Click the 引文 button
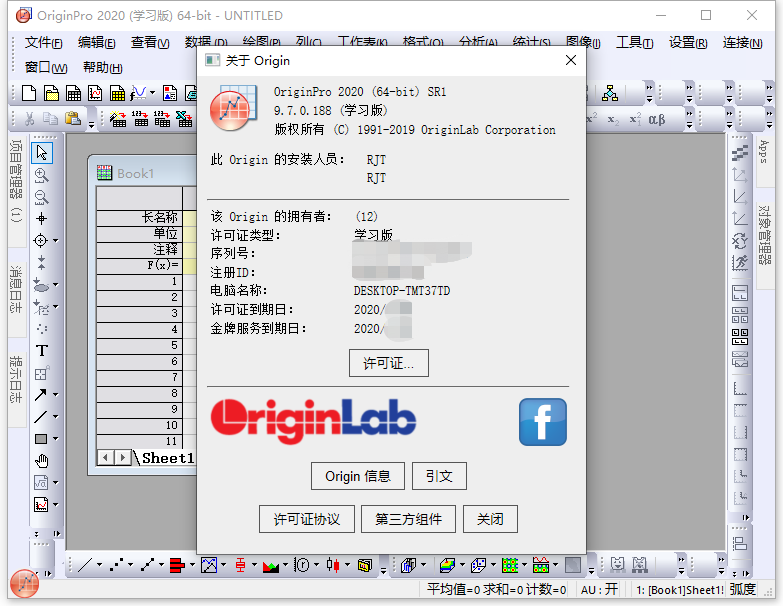 point(439,476)
